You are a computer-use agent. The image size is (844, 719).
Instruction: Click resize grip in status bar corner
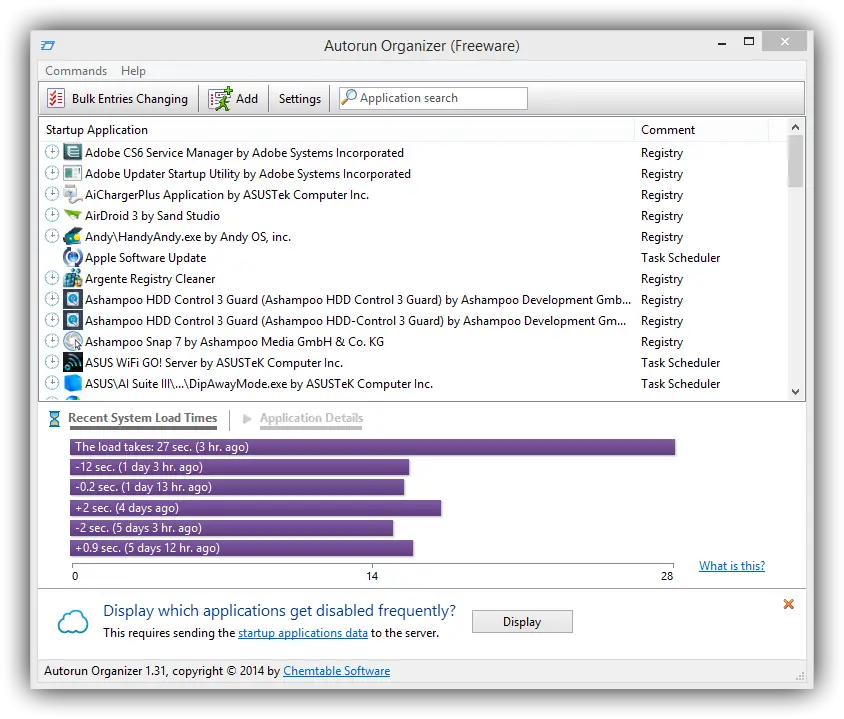[800, 676]
